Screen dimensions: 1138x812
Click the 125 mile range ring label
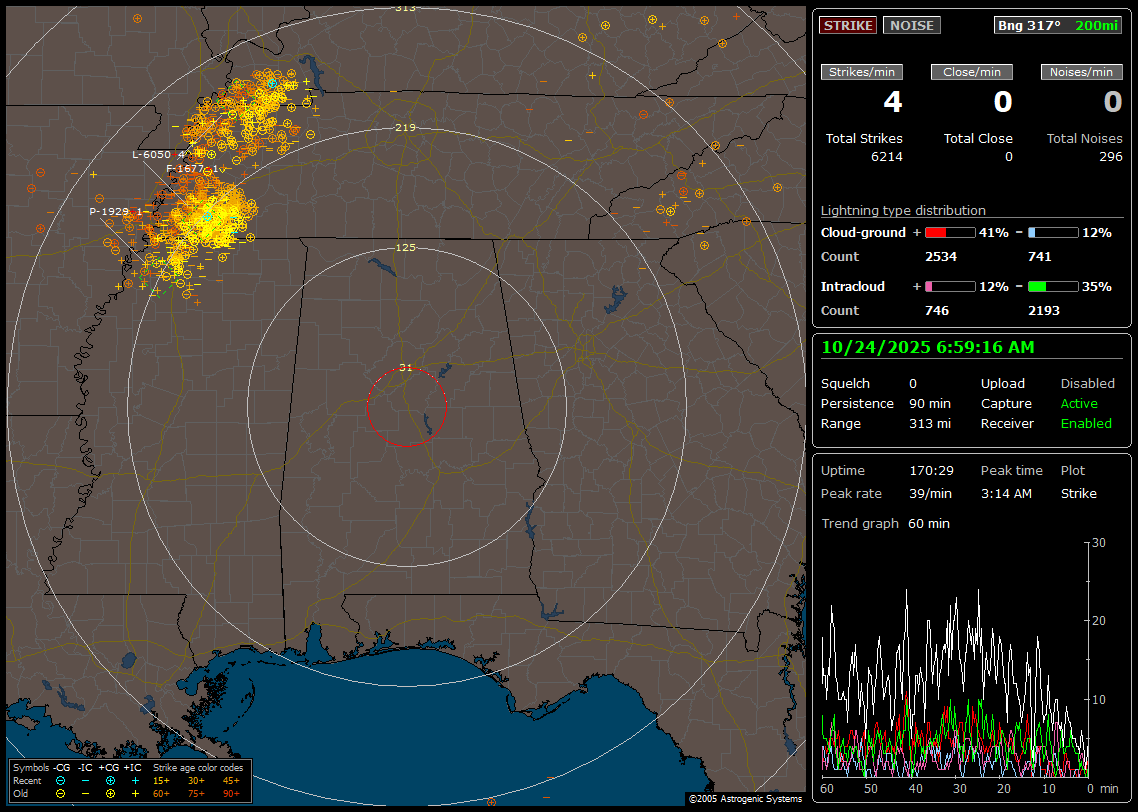point(405,247)
